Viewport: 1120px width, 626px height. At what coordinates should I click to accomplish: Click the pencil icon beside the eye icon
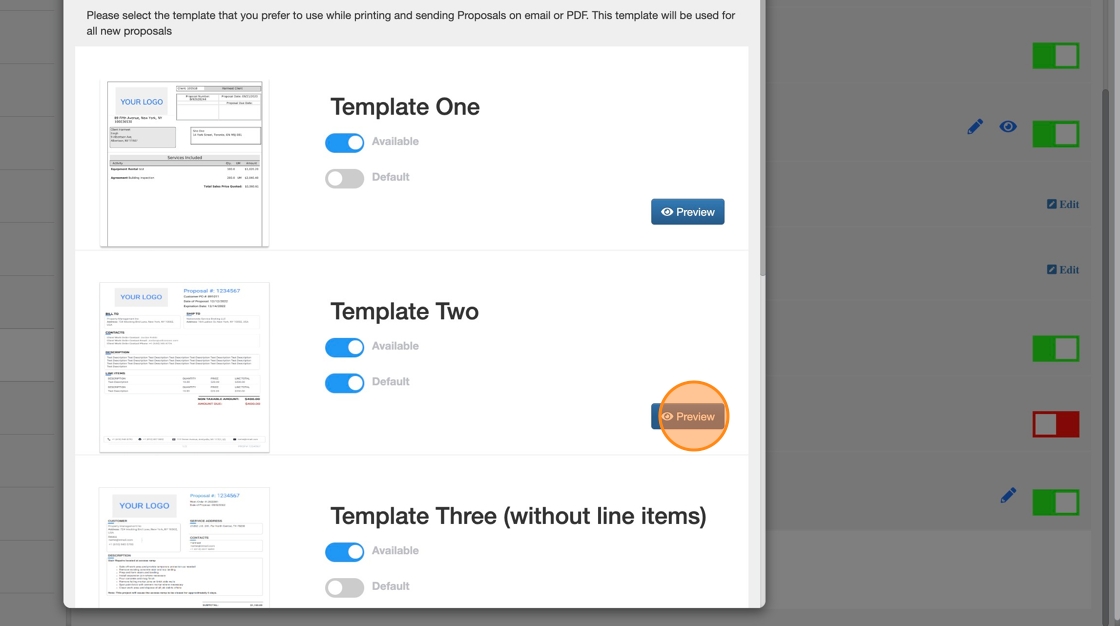point(975,127)
